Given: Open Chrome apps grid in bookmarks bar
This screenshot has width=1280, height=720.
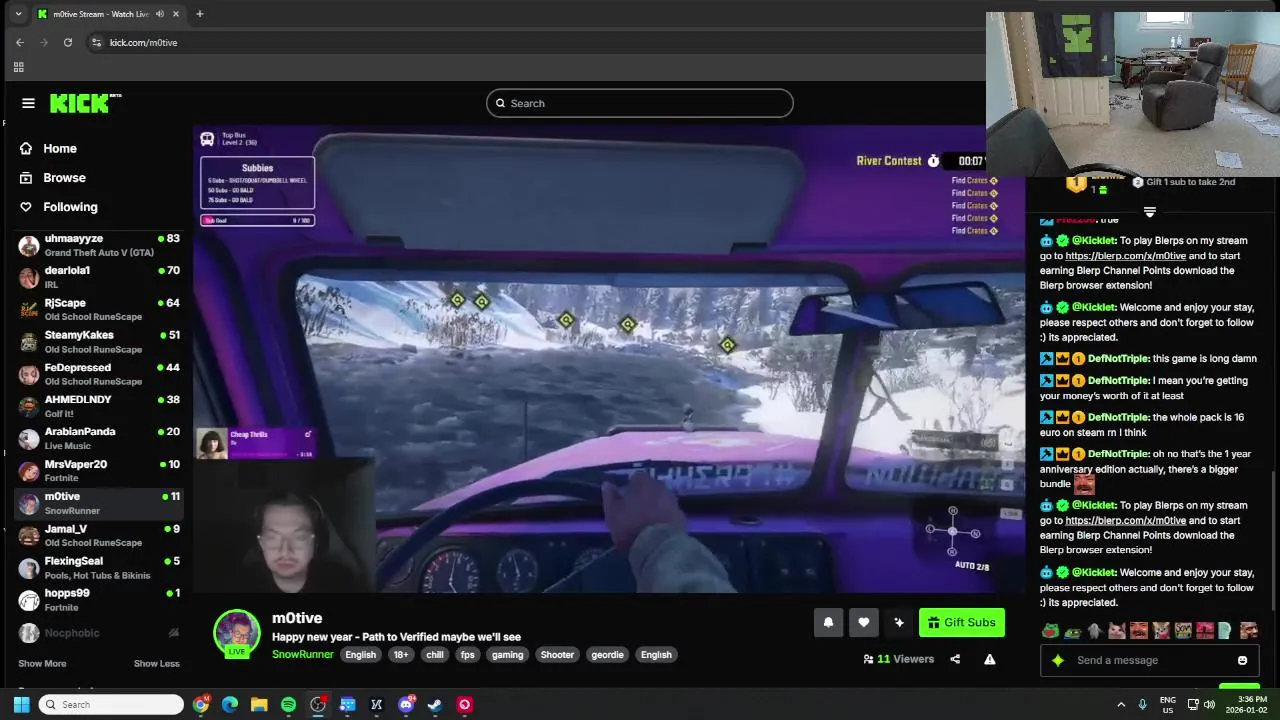Looking at the screenshot, I should click(18, 67).
